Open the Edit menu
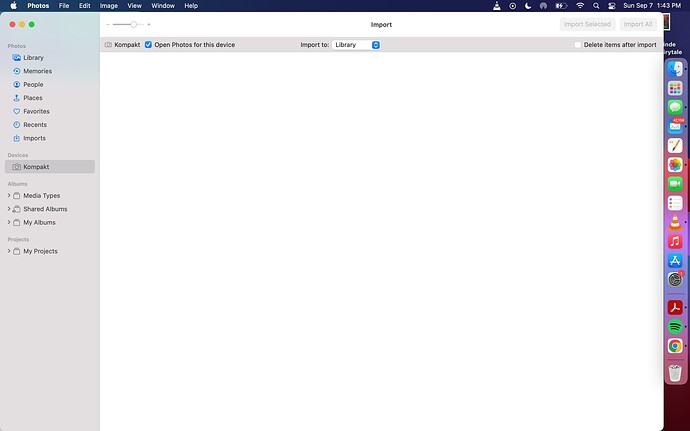Screen dimensions: 690x431 84,6
